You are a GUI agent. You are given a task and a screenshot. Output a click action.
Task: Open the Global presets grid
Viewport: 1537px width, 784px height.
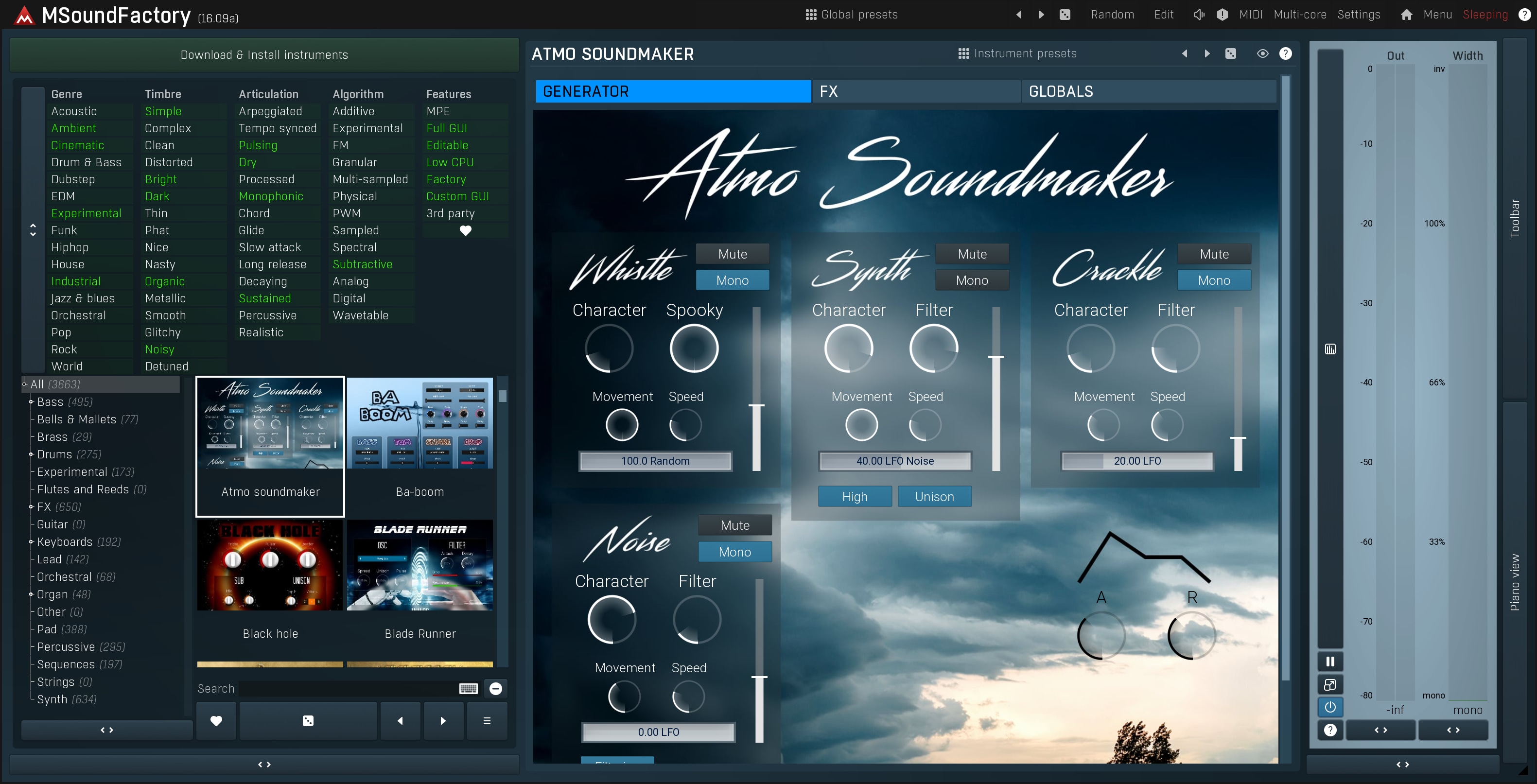[x=852, y=14]
